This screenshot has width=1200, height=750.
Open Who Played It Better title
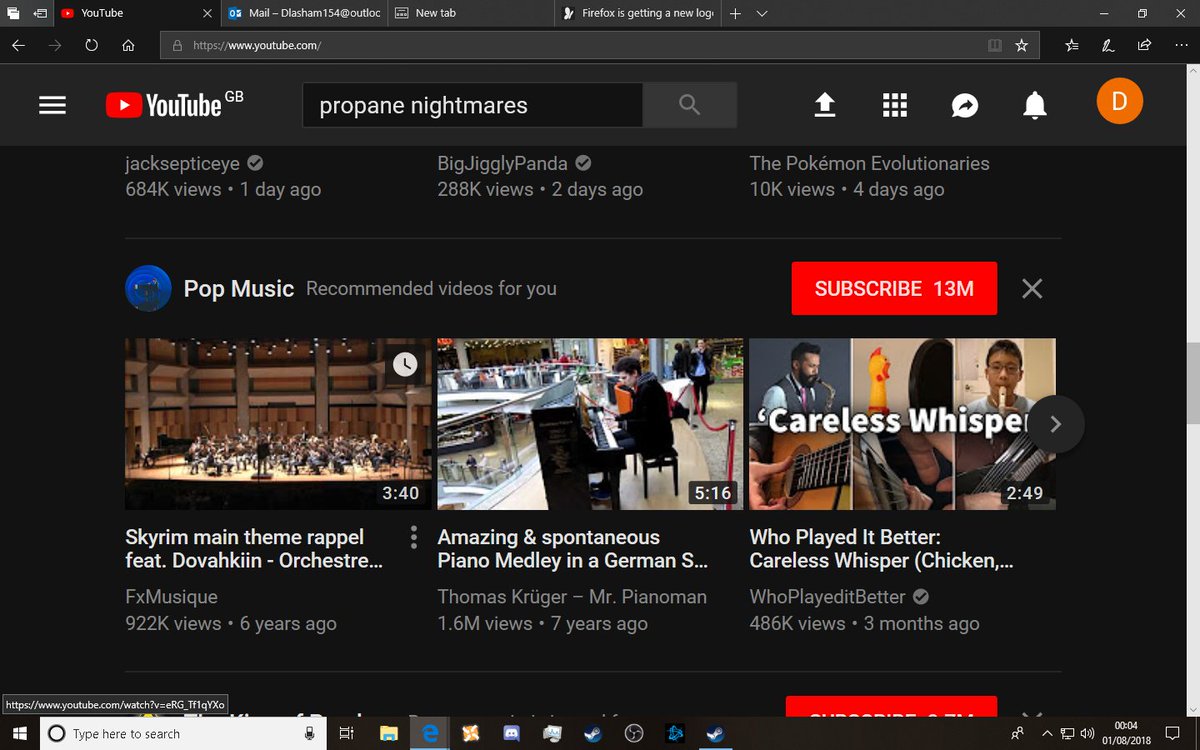coord(882,549)
